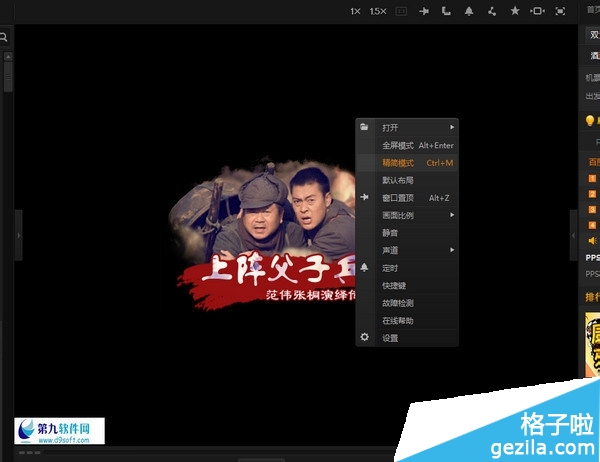Screen dimensions: 600x462
Task: Open 定时 from context menu
Action: click(407, 268)
